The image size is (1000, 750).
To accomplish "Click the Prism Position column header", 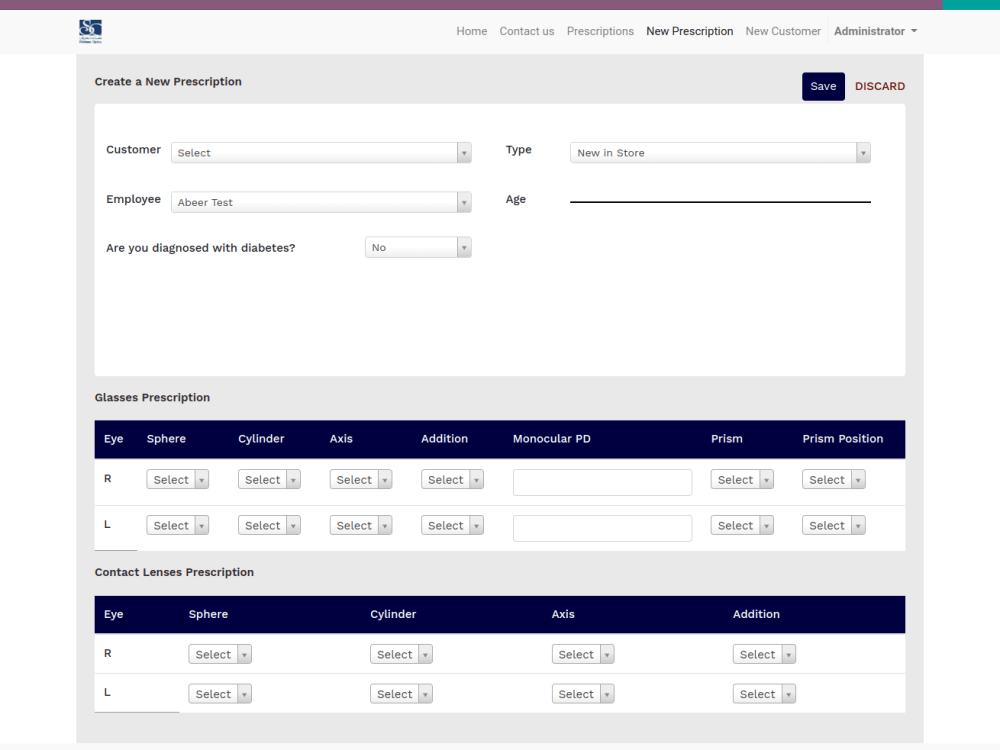I will pos(842,439).
